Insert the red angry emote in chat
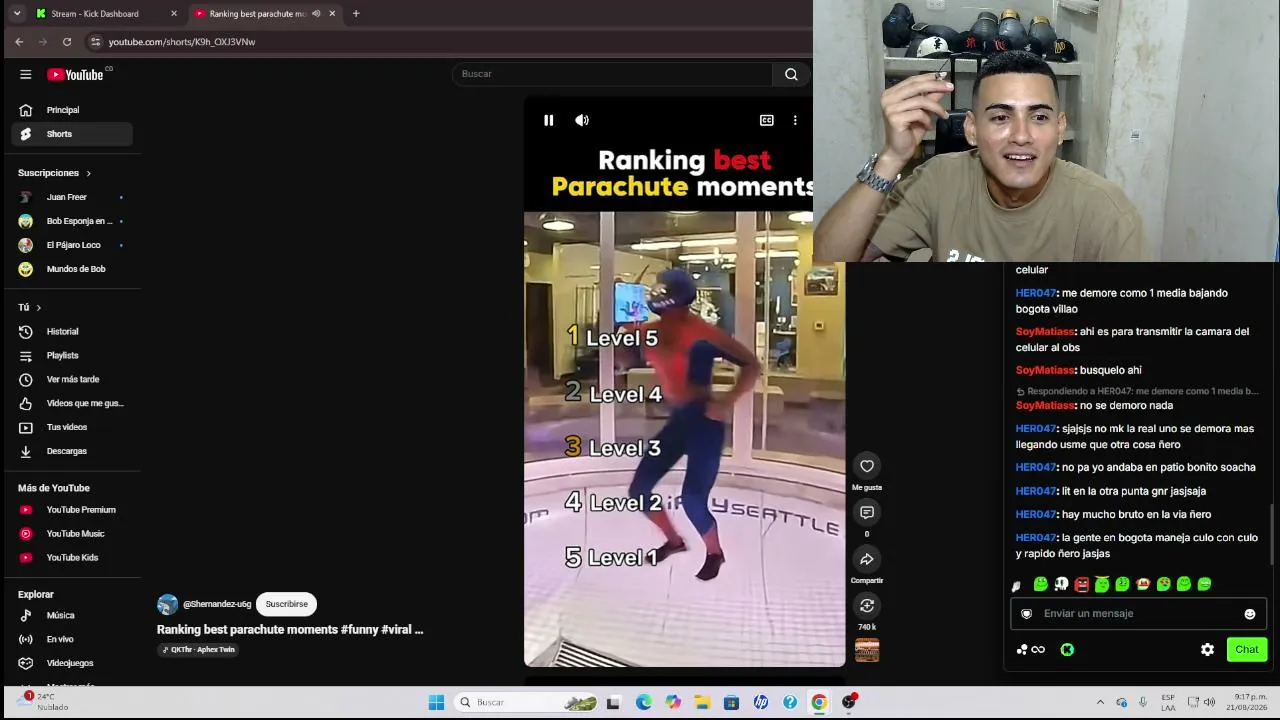 [1081, 584]
